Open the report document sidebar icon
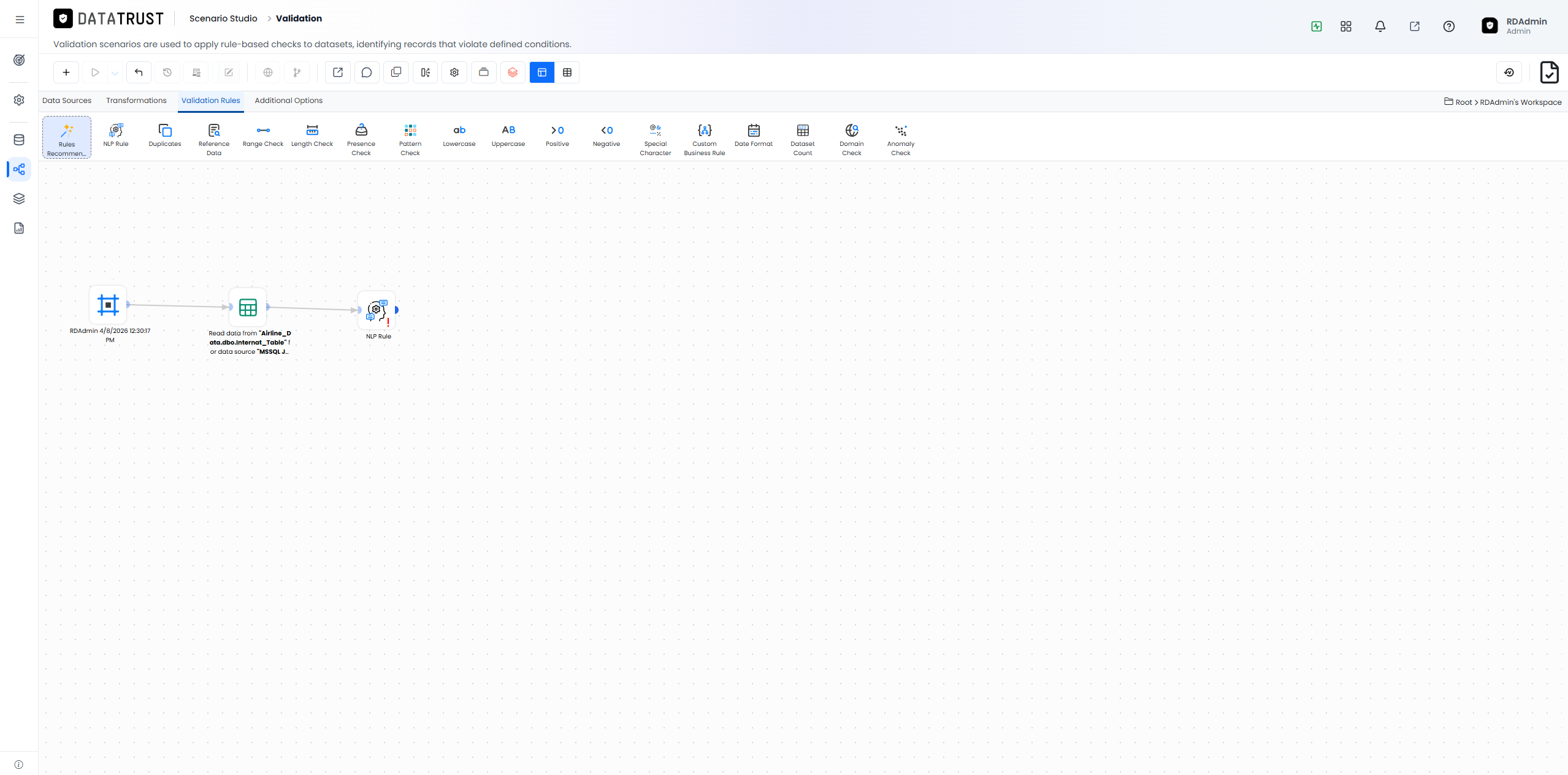1568x775 pixels. click(x=19, y=228)
